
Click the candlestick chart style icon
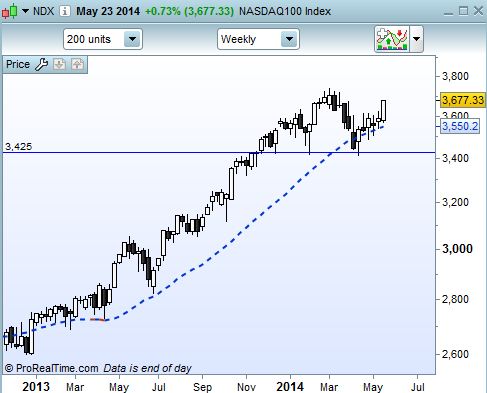point(9,11)
